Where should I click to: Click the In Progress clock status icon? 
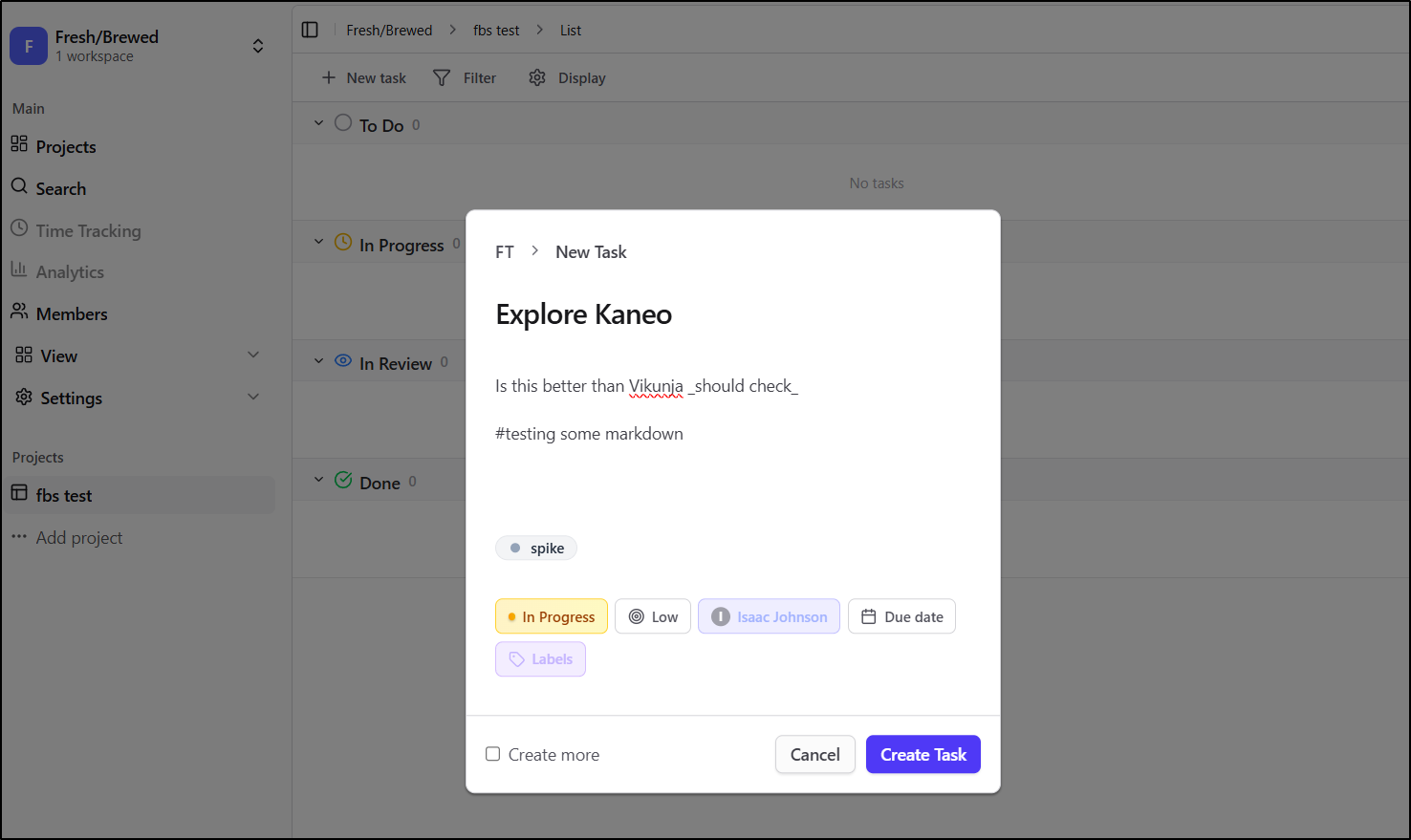(x=343, y=242)
